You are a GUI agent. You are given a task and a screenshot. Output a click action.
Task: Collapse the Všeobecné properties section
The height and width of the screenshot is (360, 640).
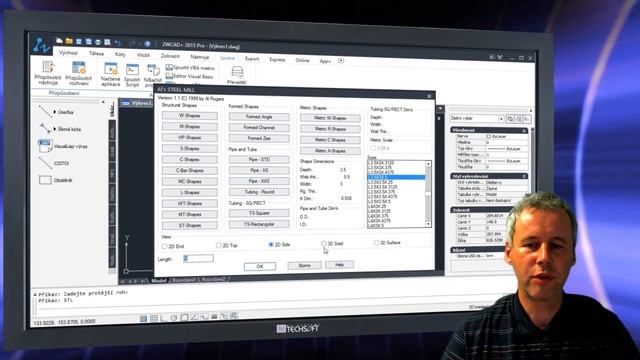(x=524, y=131)
